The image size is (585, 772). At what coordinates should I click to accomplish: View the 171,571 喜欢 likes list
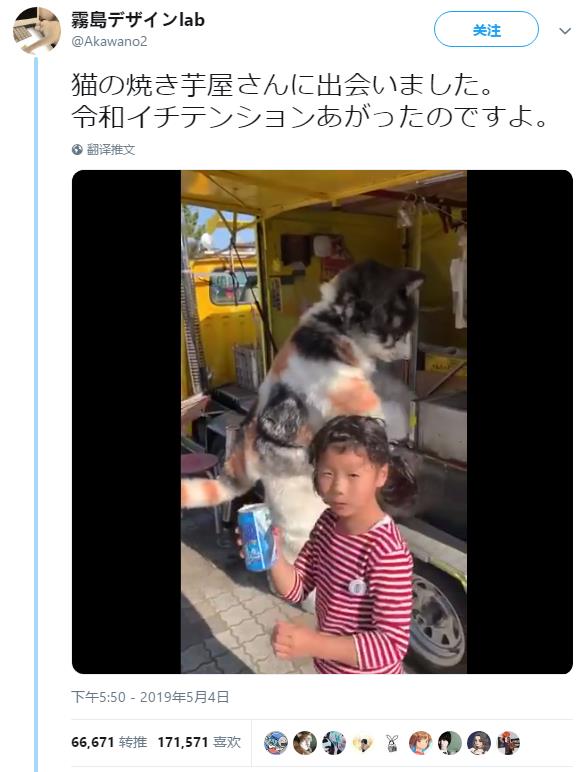(x=199, y=742)
